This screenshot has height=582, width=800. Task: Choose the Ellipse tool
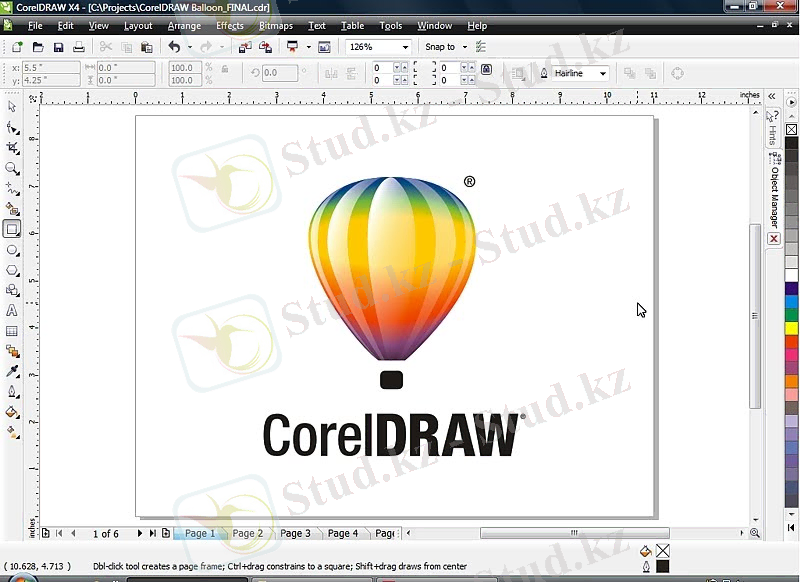click(x=12, y=250)
